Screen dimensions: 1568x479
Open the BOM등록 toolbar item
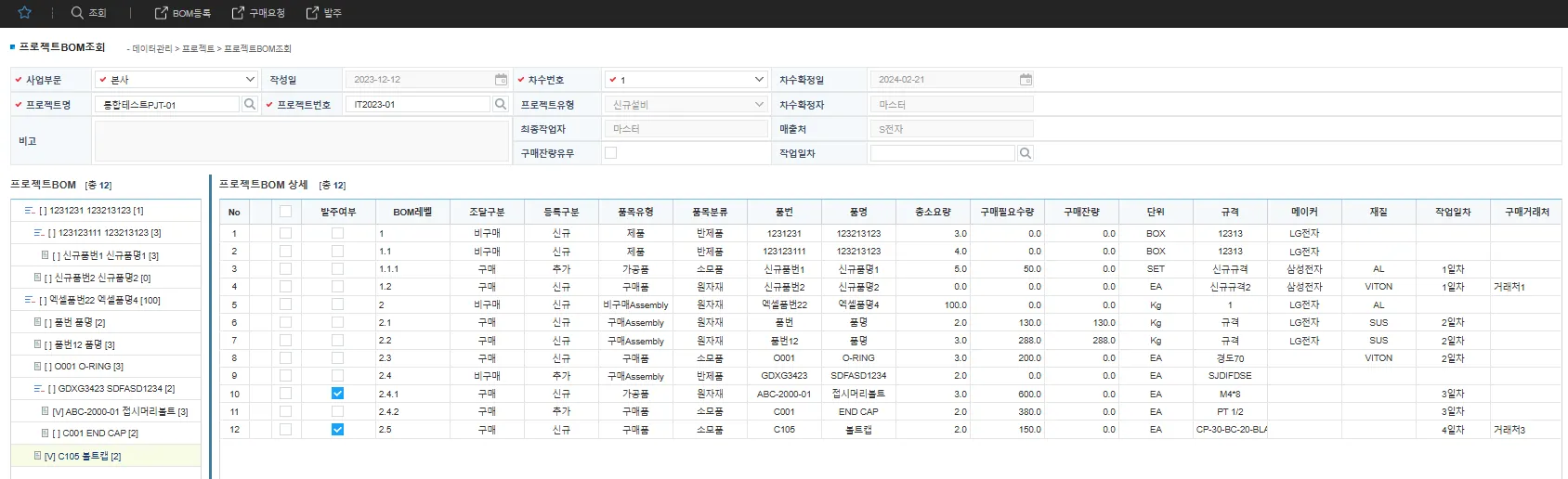click(x=182, y=13)
